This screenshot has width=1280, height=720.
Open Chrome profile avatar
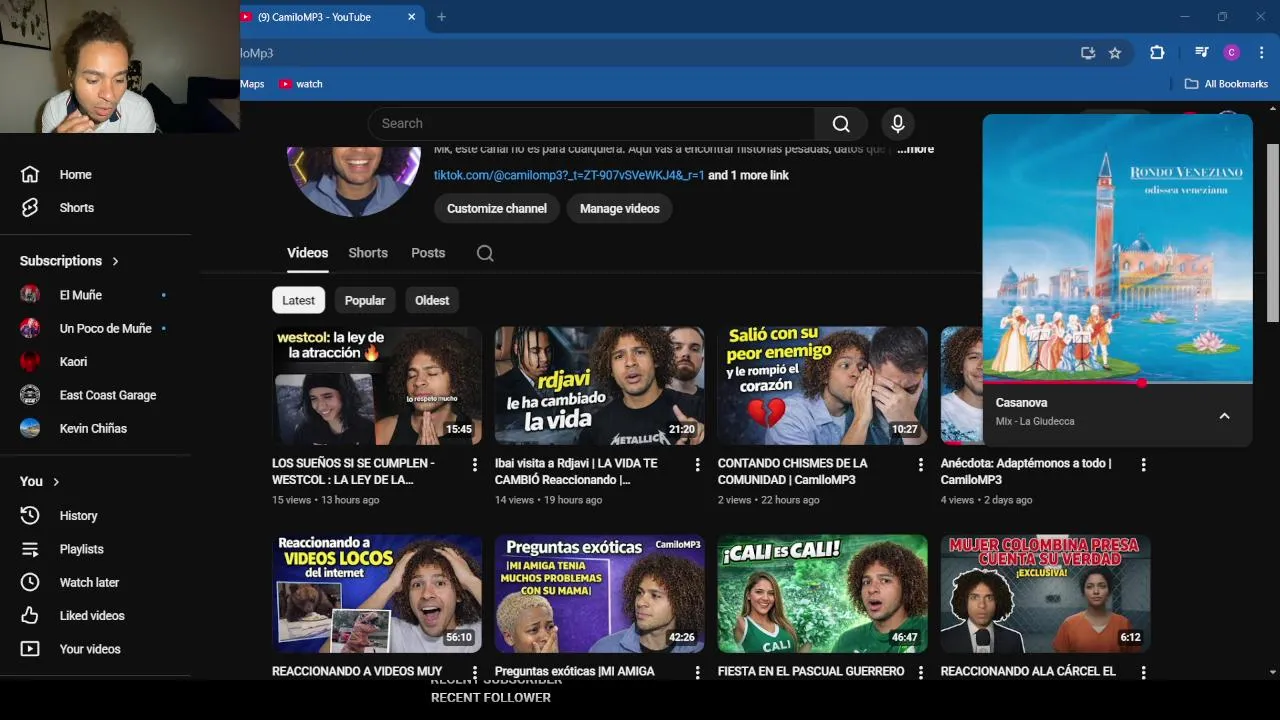coord(1232,53)
